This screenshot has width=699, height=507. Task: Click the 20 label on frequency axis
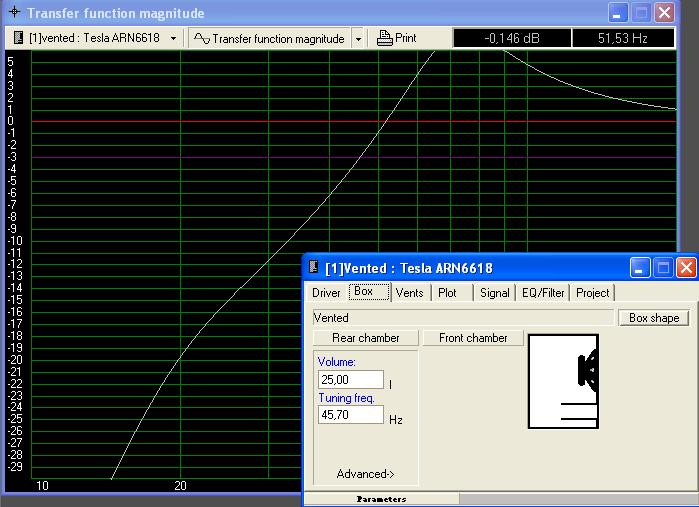180,486
